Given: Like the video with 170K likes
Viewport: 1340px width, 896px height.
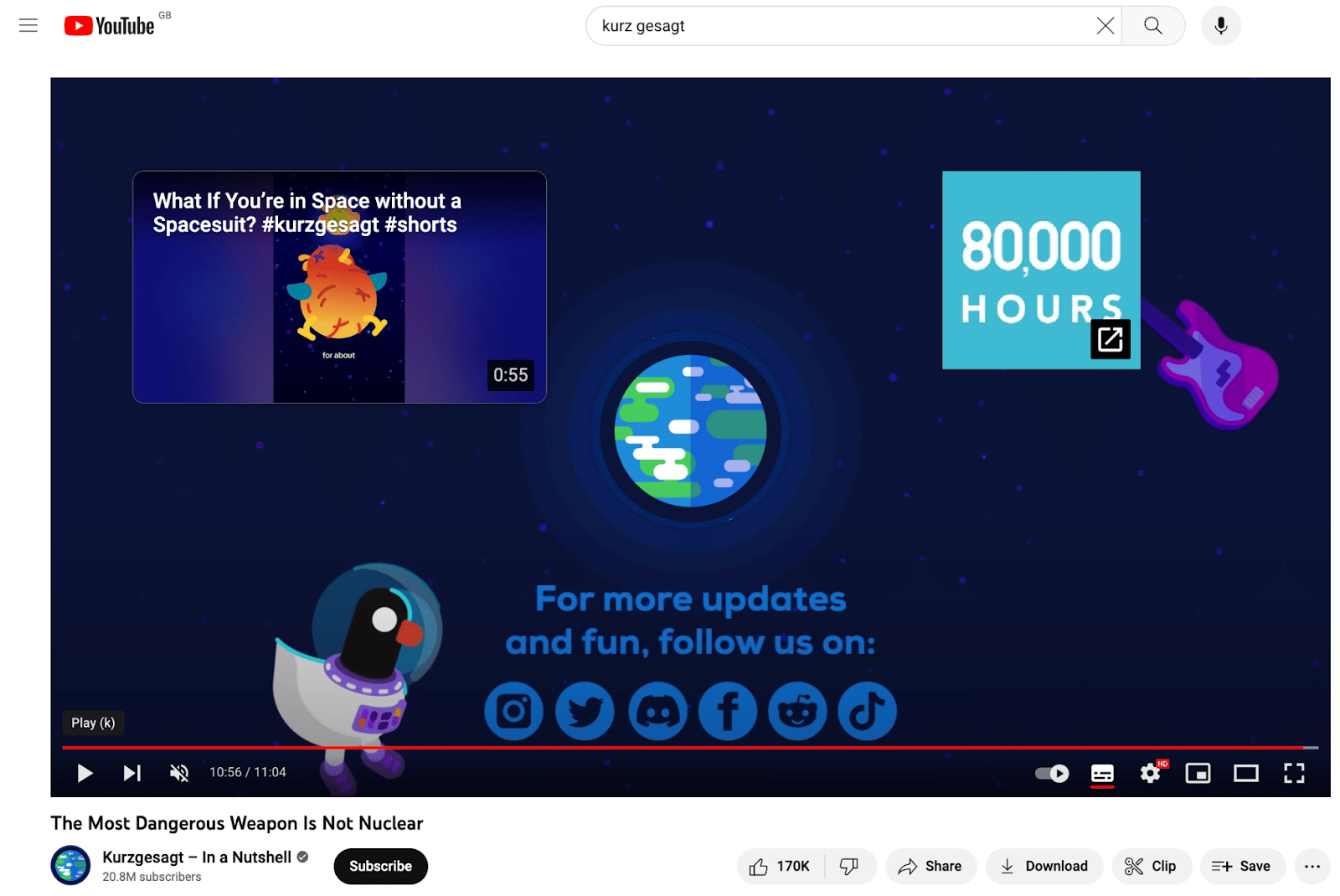Looking at the screenshot, I should tap(781, 867).
